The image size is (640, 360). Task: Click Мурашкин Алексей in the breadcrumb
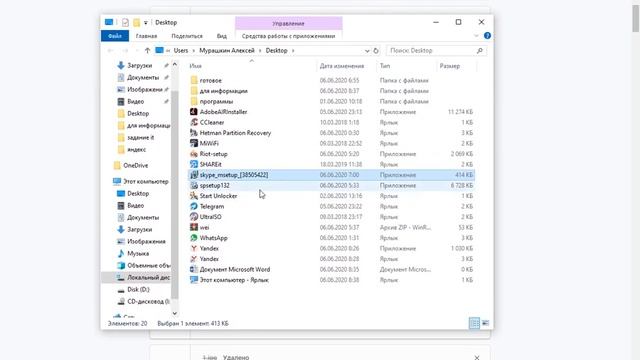227,51
